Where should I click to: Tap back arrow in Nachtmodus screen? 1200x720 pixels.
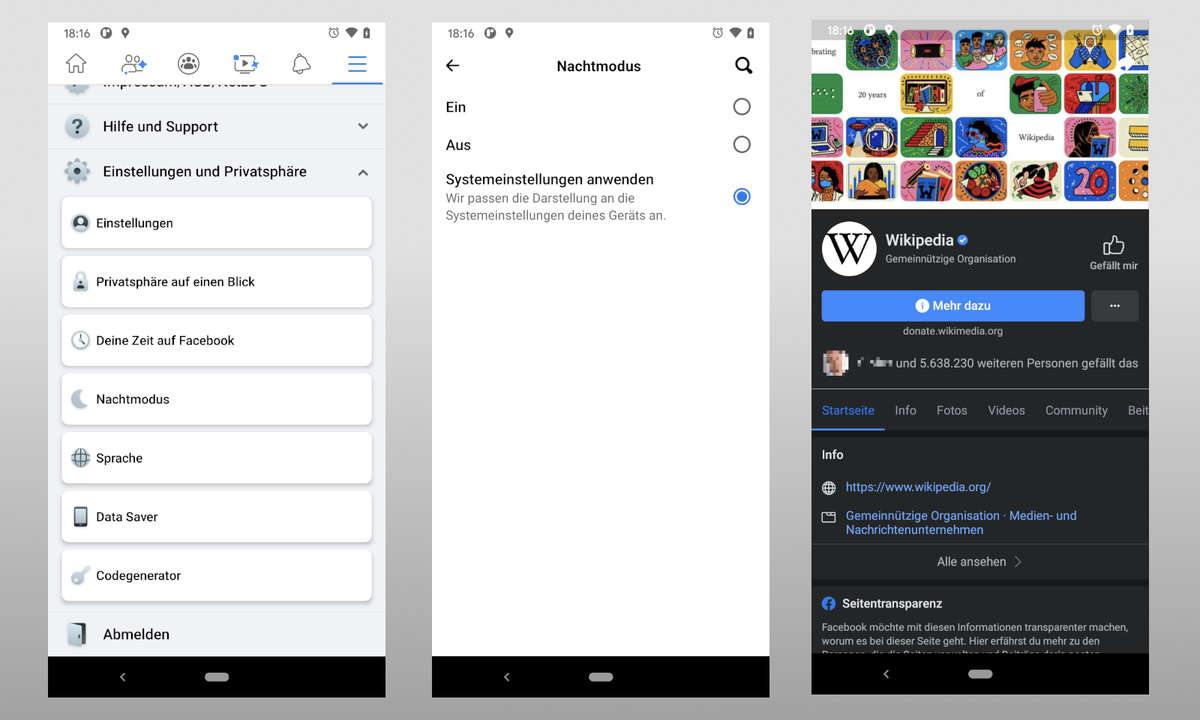[452, 66]
